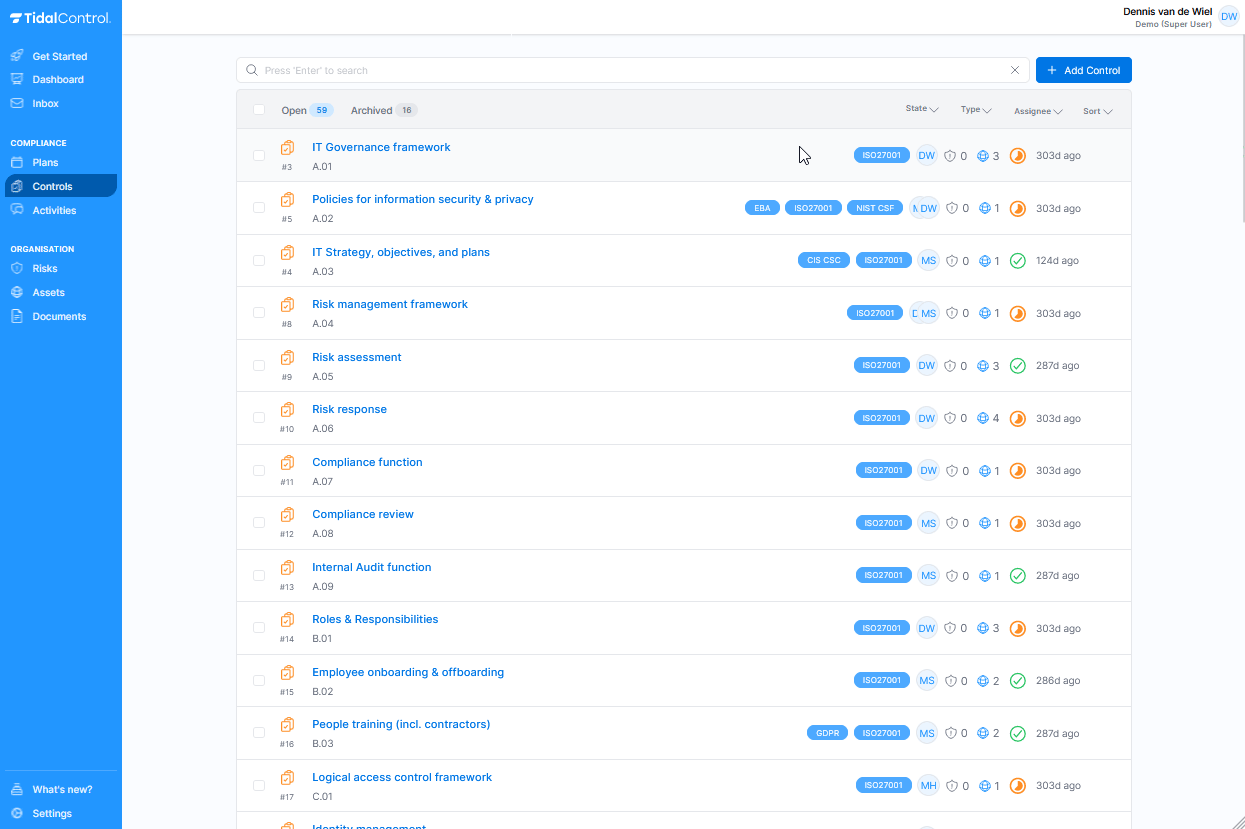Image resolution: width=1245 pixels, height=829 pixels.
Task: Click the Assets sidebar icon
Action: click(x=16, y=292)
